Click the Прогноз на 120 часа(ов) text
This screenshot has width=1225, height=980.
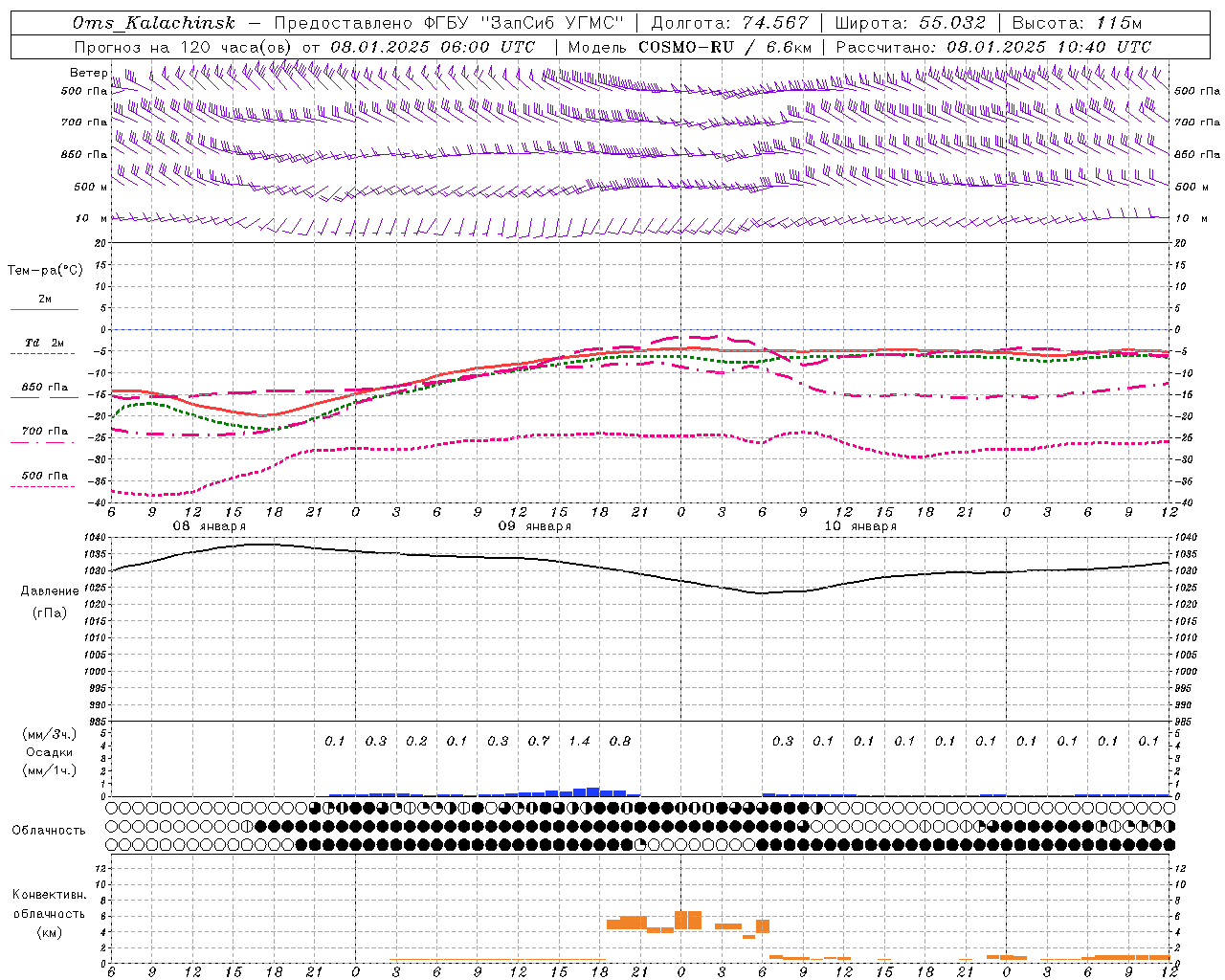click(x=184, y=47)
